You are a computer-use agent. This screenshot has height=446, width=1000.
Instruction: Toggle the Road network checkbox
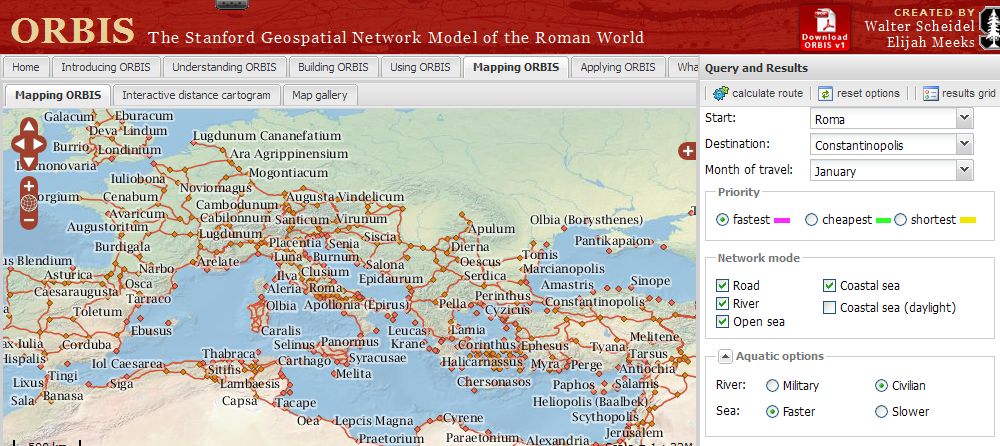(x=722, y=285)
